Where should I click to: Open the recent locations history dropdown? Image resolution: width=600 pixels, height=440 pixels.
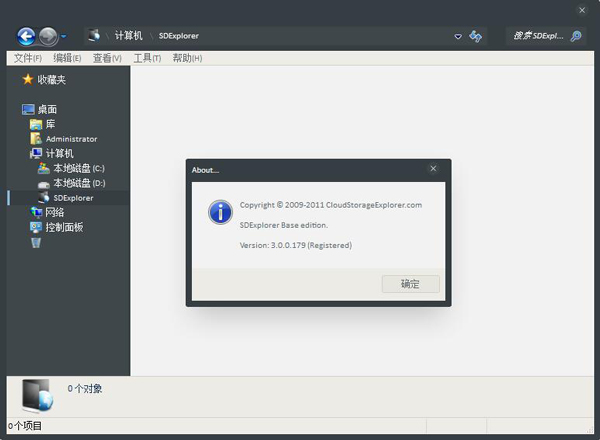point(64,36)
